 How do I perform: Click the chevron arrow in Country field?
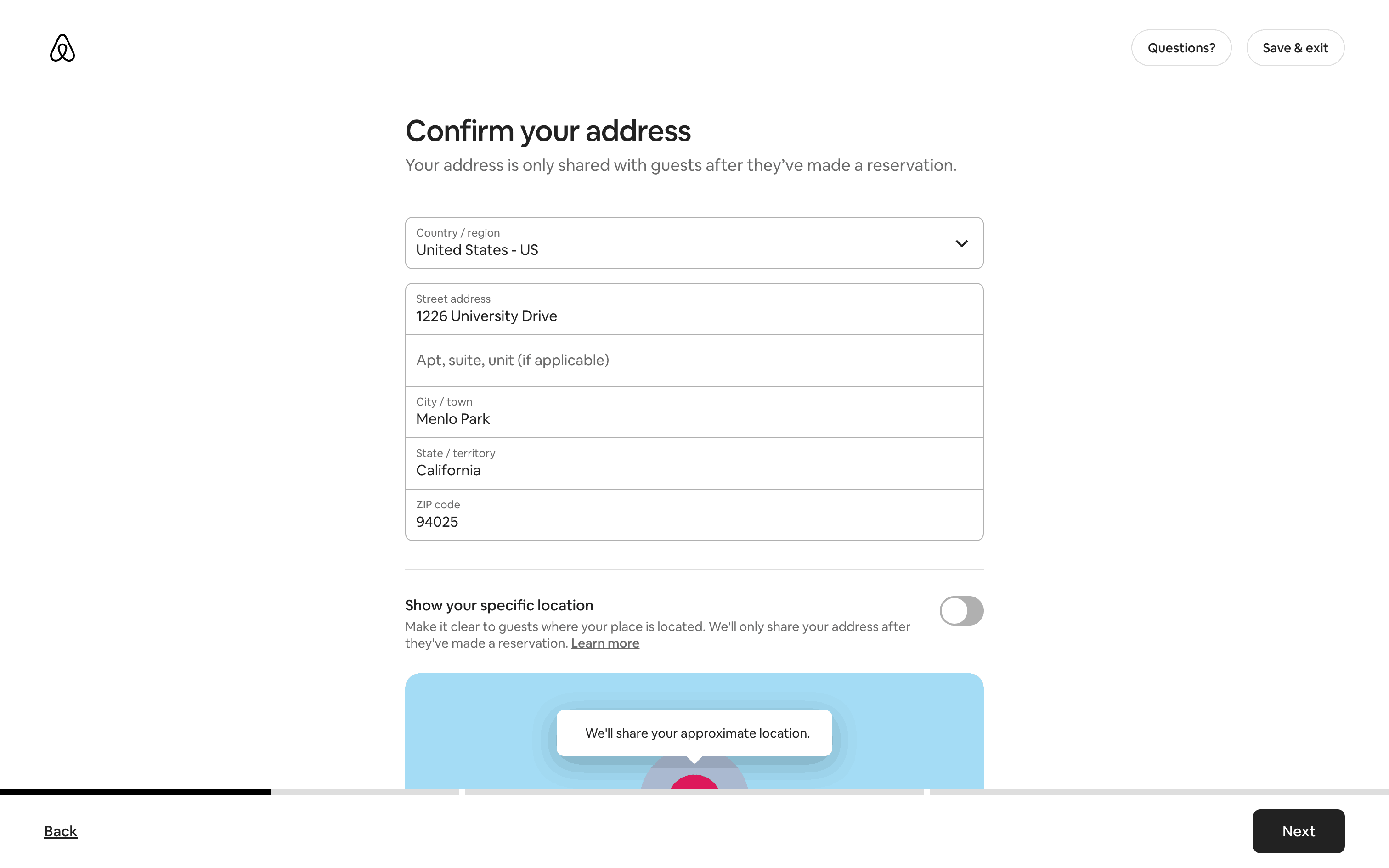[961, 243]
